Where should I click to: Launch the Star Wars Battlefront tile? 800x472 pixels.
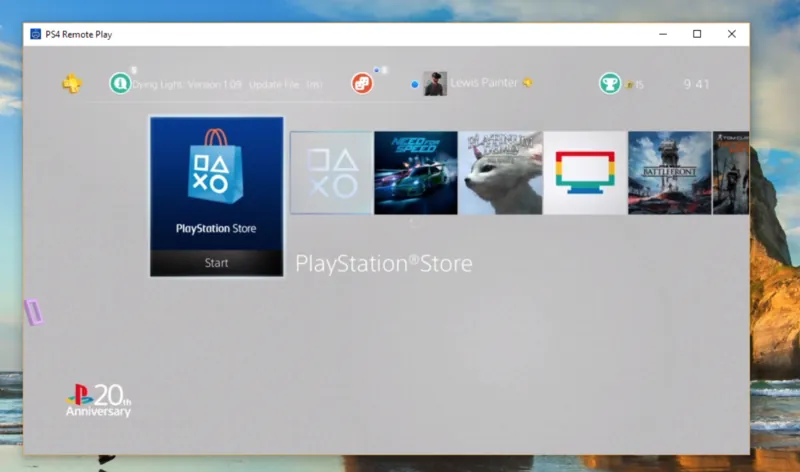[670, 172]
